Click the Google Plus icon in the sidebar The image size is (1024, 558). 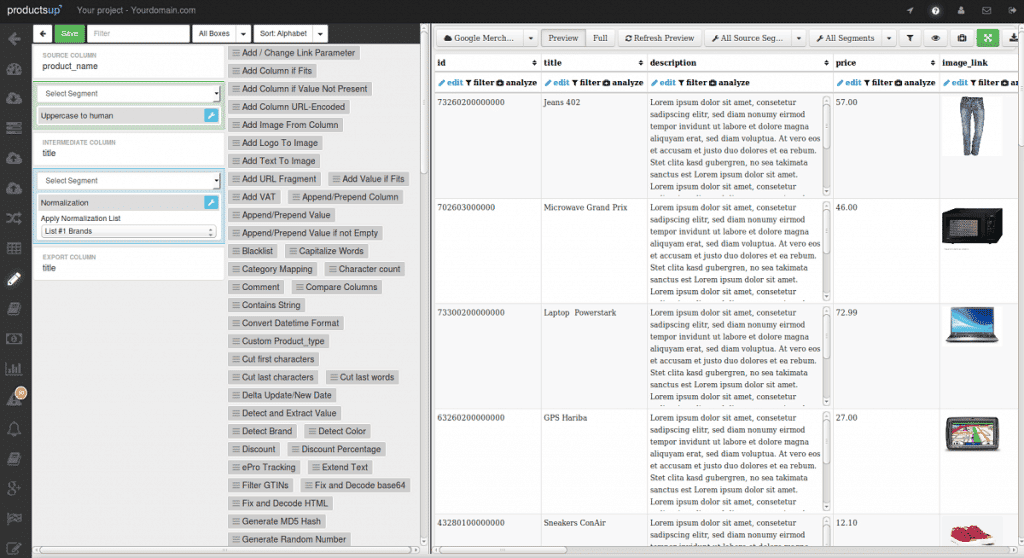click(x=14, y=487)
